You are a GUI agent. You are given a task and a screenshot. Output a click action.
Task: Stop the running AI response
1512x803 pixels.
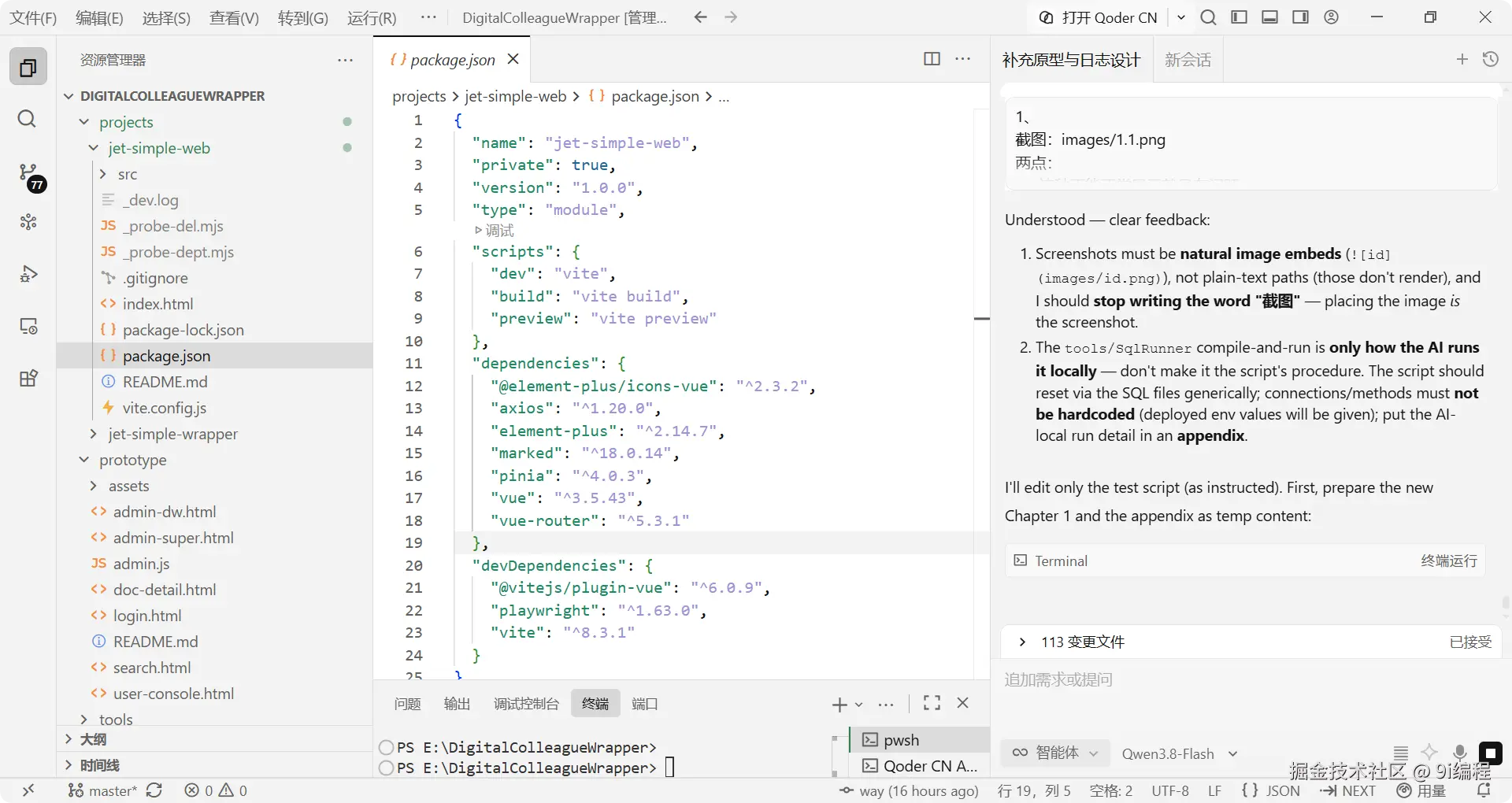tap(1490, 753)
